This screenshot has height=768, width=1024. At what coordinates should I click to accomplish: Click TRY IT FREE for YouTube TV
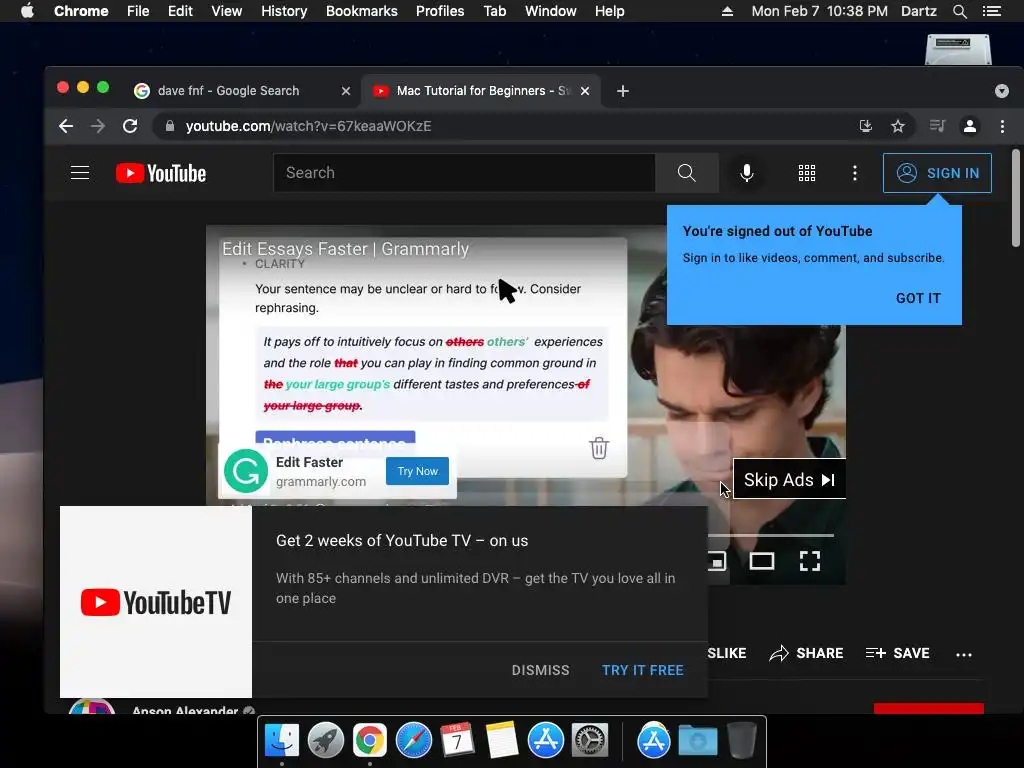643,670
